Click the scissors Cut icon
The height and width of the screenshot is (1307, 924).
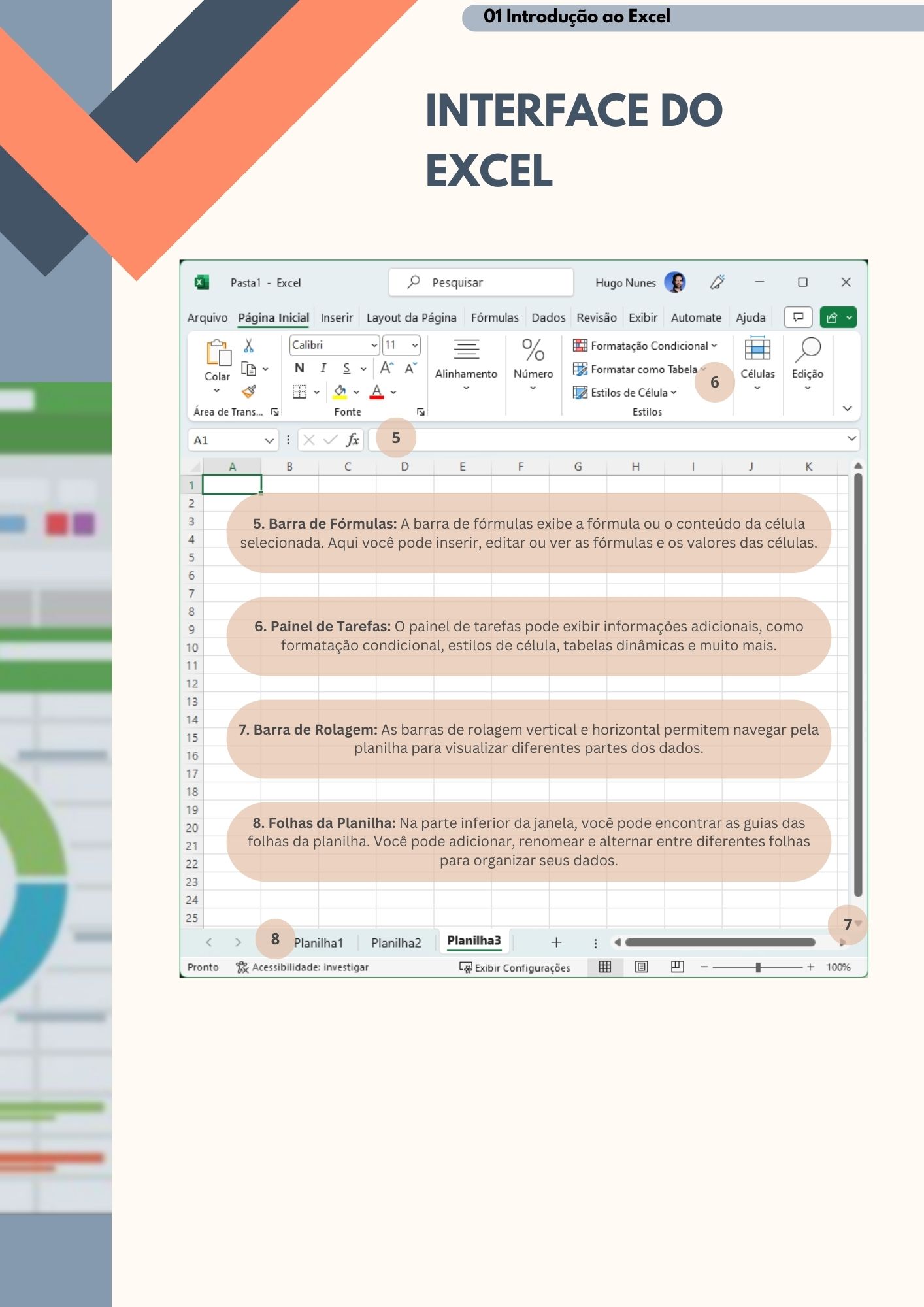pos(248,346)
